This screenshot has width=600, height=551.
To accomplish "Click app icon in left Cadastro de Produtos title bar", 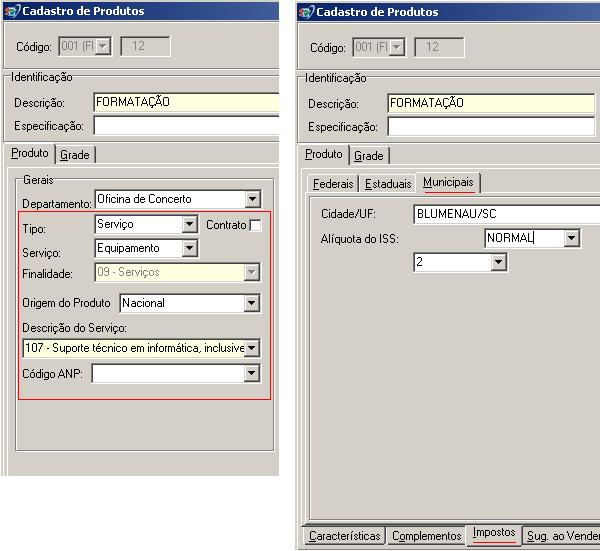I will pos(11,11).
